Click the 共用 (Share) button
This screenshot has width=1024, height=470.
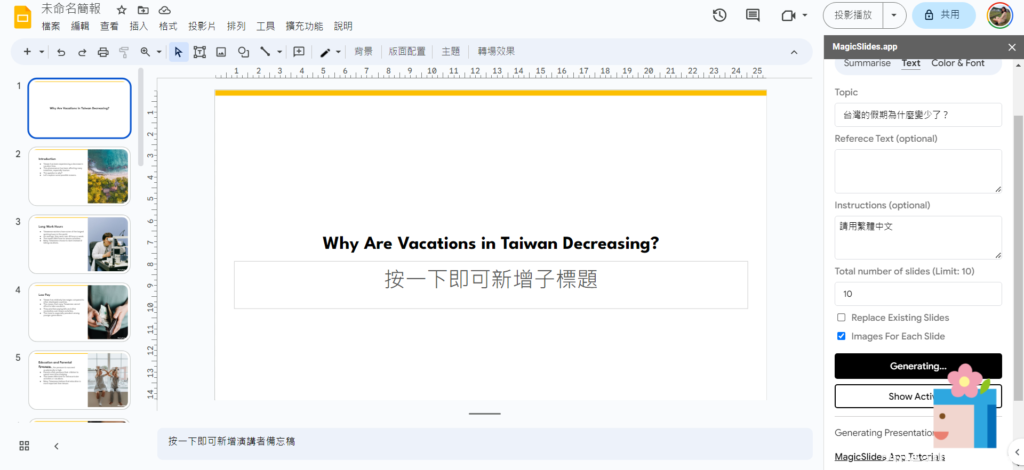pyautogui.click(x=943, y=15)
